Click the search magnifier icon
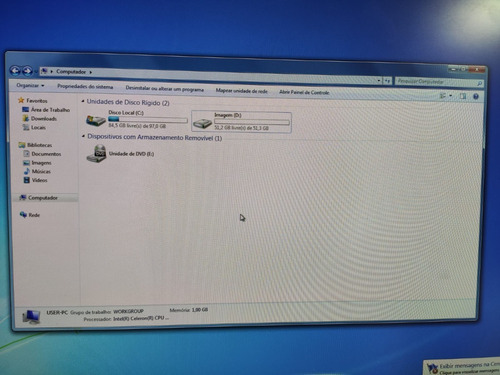This screenshot has width=500, height=375. [x=479, y=83]
